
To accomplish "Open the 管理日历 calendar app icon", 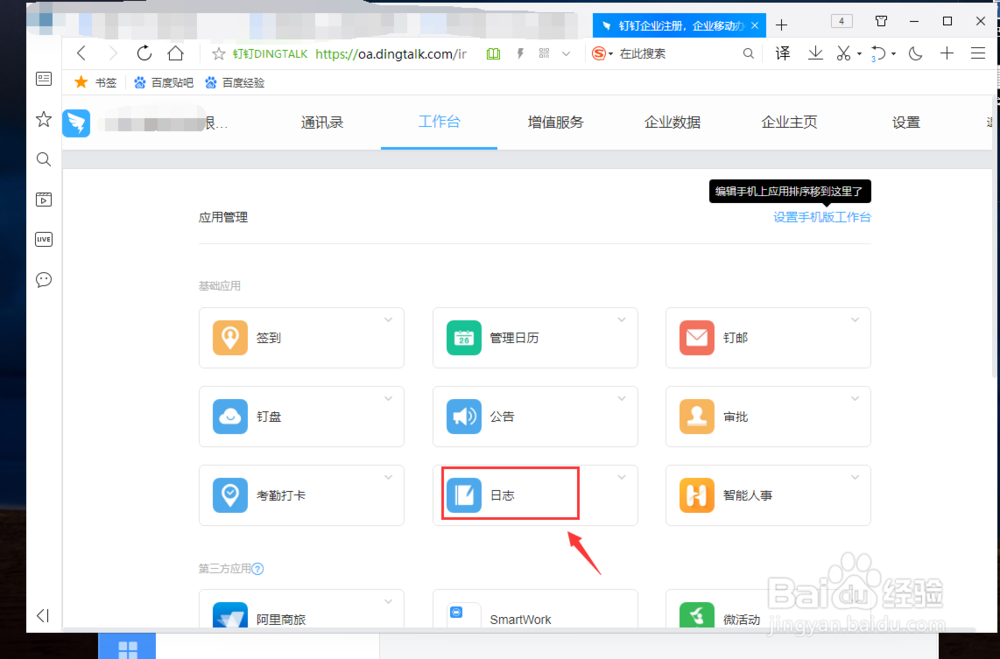I will [464, 337].
